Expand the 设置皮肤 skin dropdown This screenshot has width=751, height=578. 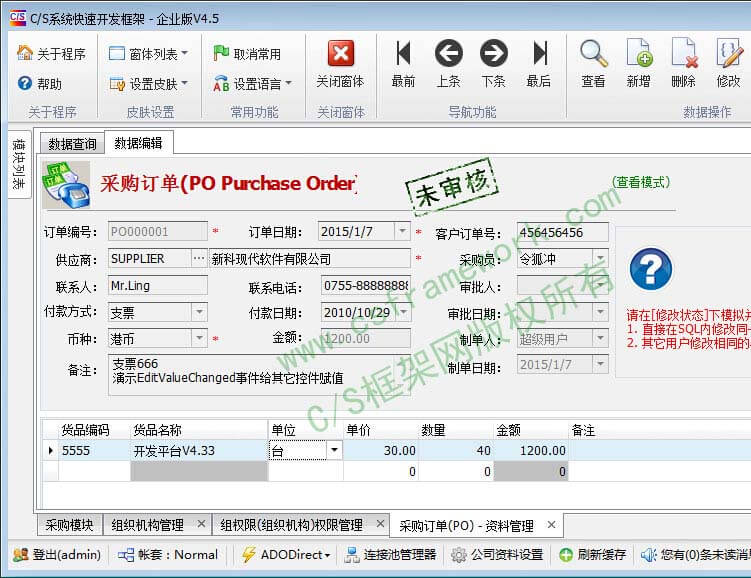(x=148, y=84)
